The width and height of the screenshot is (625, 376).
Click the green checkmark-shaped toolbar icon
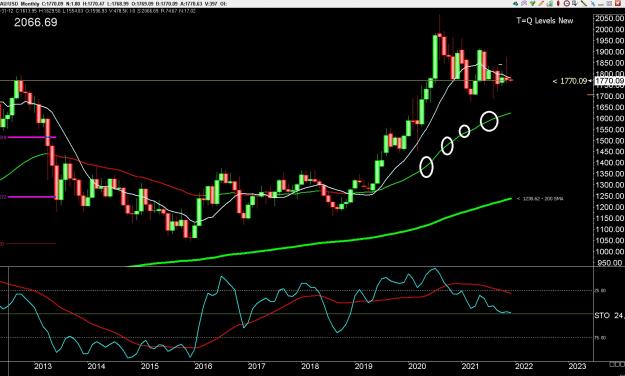click(x=533, y=4)
